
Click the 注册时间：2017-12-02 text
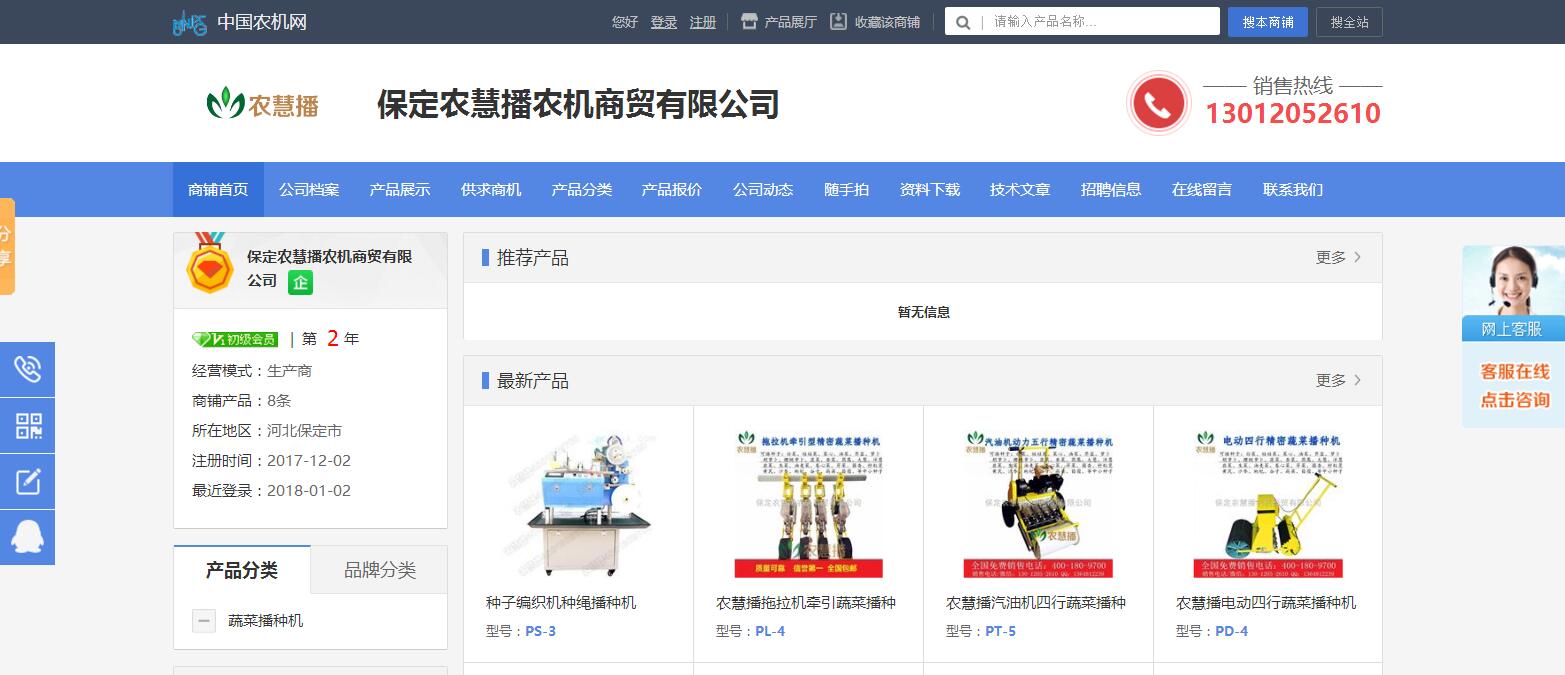tap(271, 461)
